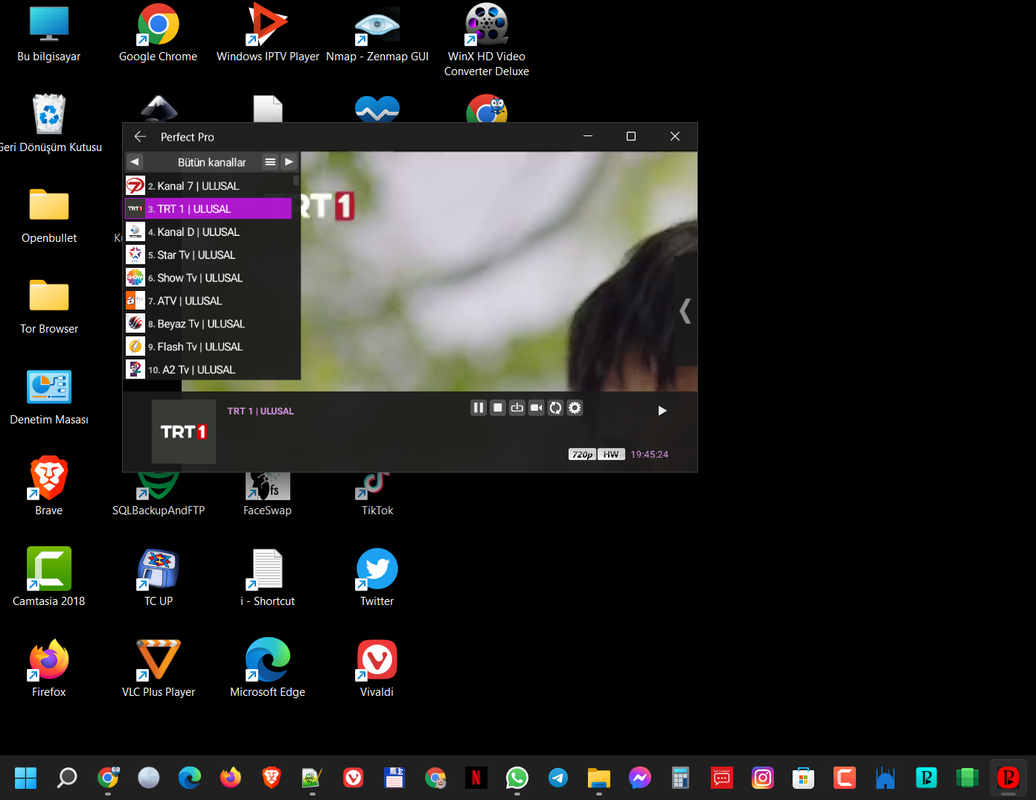Screen dimensions: 1036x800
Task: Select Geri Dönüşüm Kutusu recycle bin
Action: click(49, 124)
